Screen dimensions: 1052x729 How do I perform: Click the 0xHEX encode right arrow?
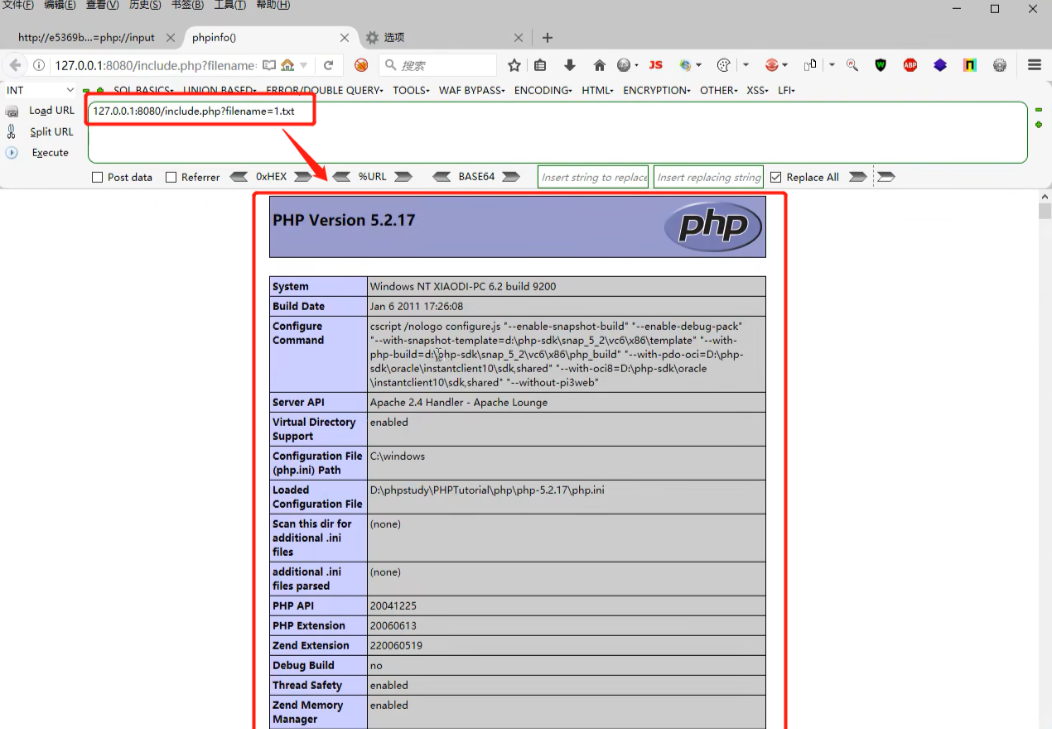tap(303, 176)
